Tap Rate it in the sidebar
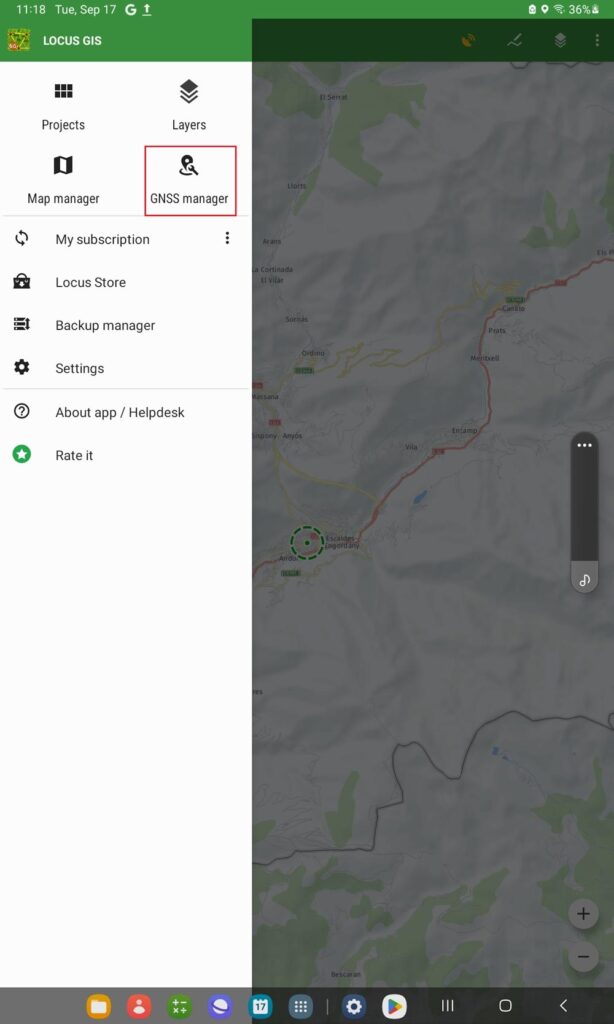 click(x=74, y=455)
